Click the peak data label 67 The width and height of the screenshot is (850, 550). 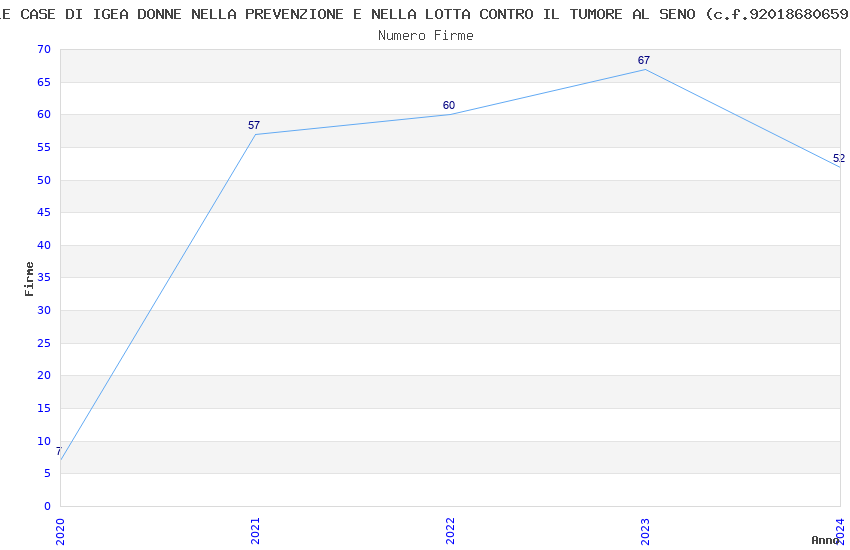pos(644,60)
